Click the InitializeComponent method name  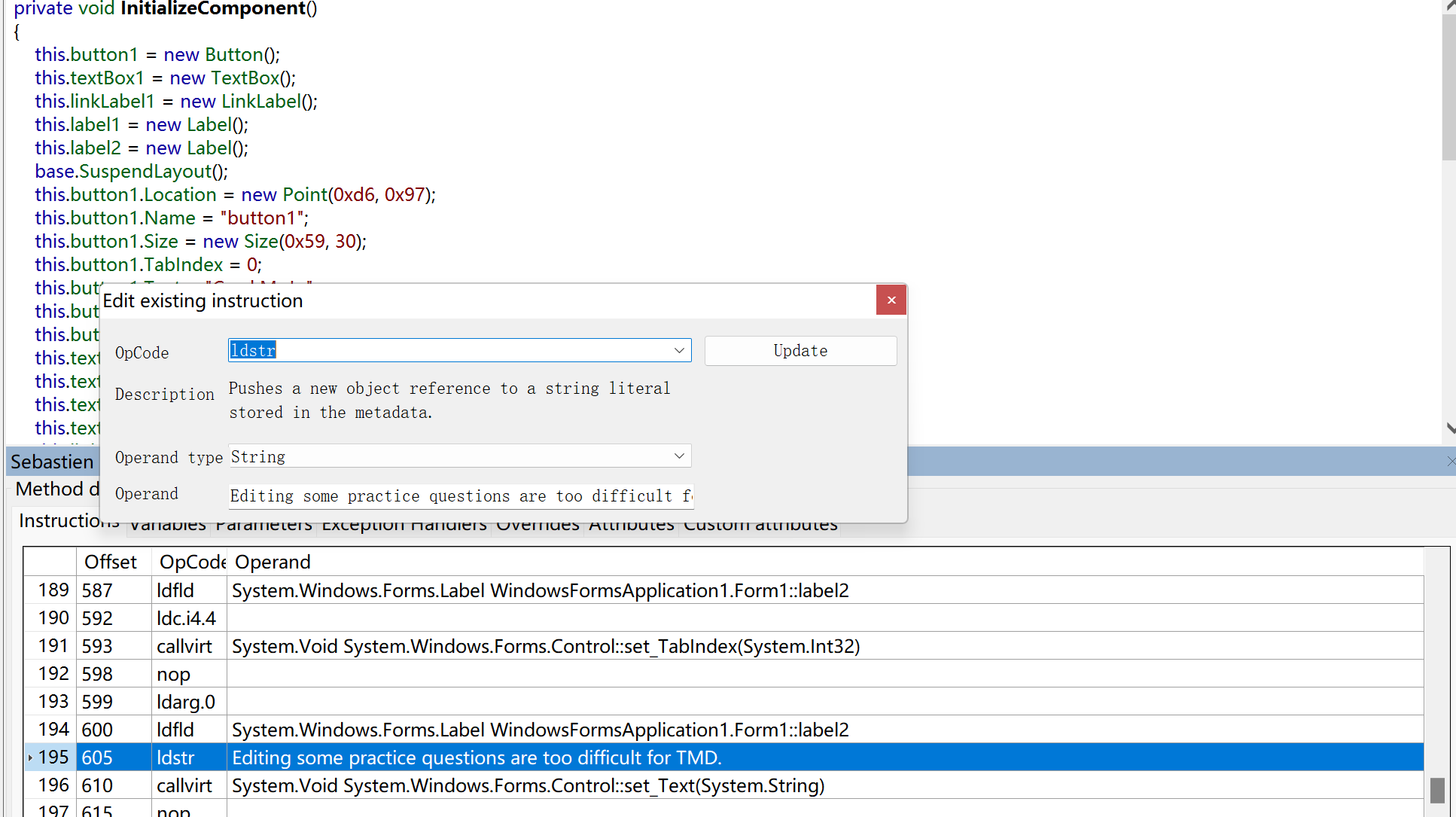pyautogui.click(x=213, y=9)
